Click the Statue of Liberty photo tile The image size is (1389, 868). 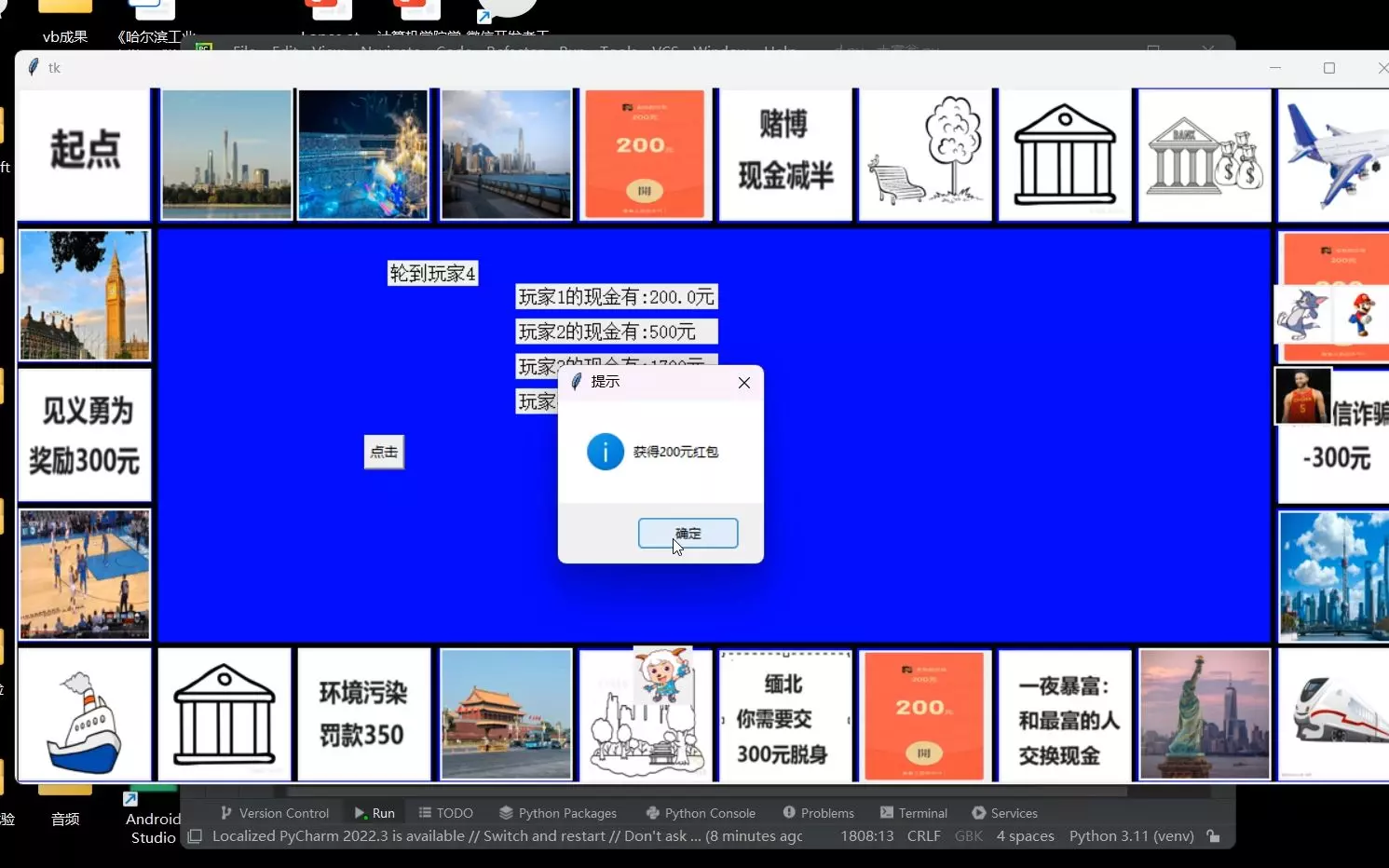[x=1205, y=714]
